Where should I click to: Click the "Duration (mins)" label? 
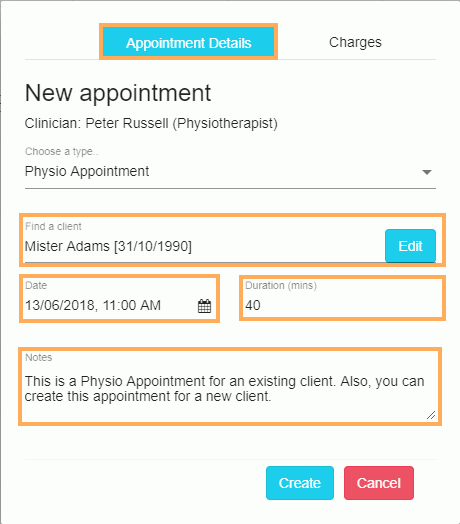pos(281,285)
